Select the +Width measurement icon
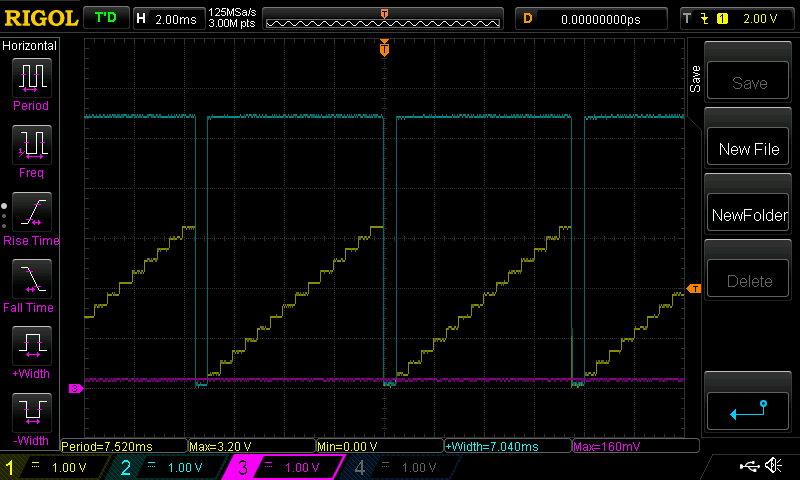 pyautogui.click(x=30, y=346)
